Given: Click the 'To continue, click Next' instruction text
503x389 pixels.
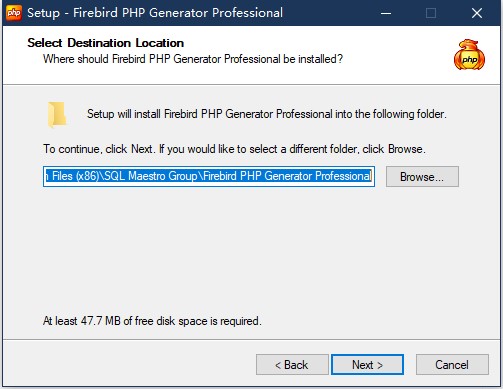Looking at the screenshot, I should (234, 149).
